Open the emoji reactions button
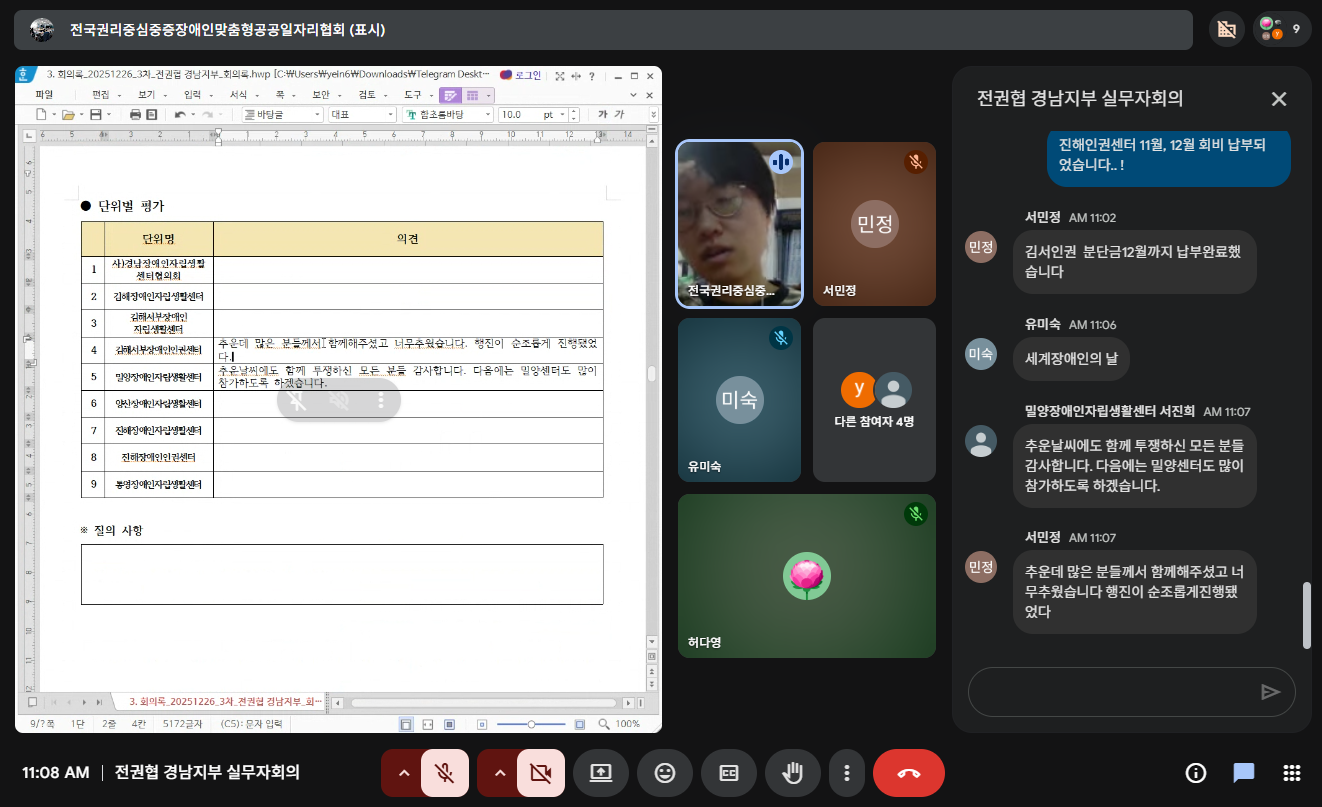Image resolution: width=1322 pixels, height=807 pixels. point(665,773)
